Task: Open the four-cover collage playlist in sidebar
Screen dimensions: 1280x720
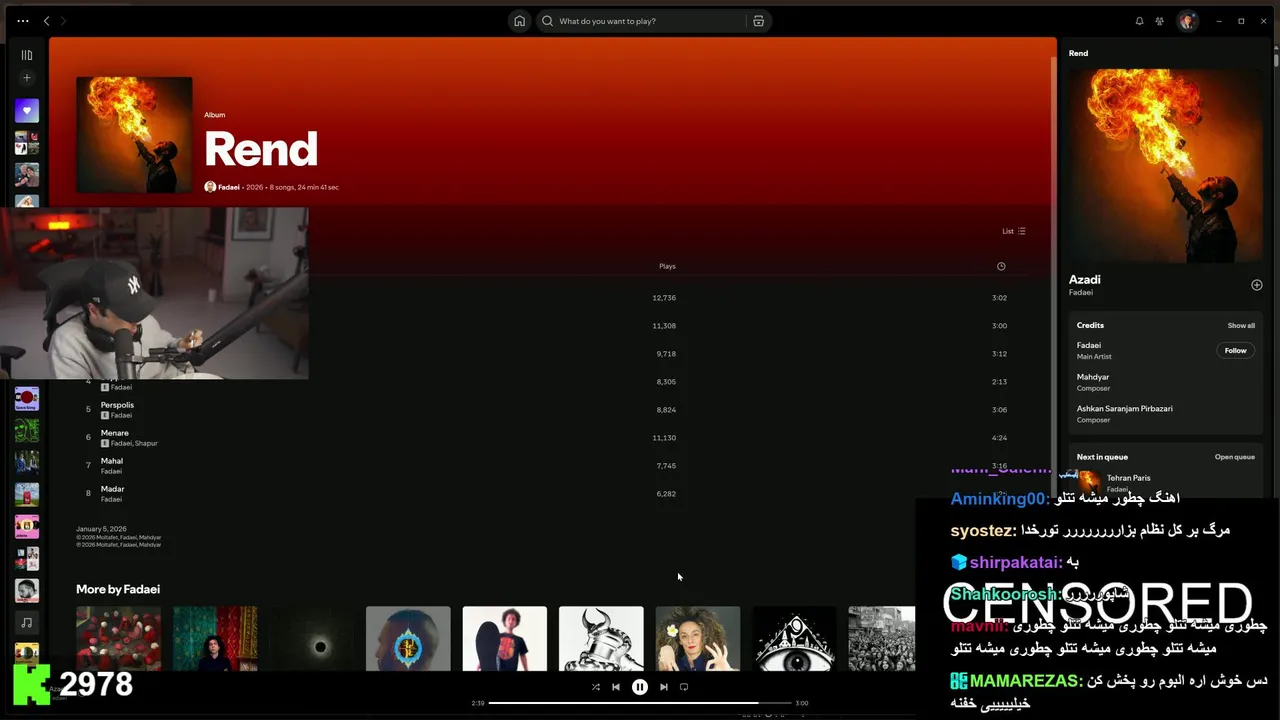Action: pyautogui.click(x=27, y=143)
